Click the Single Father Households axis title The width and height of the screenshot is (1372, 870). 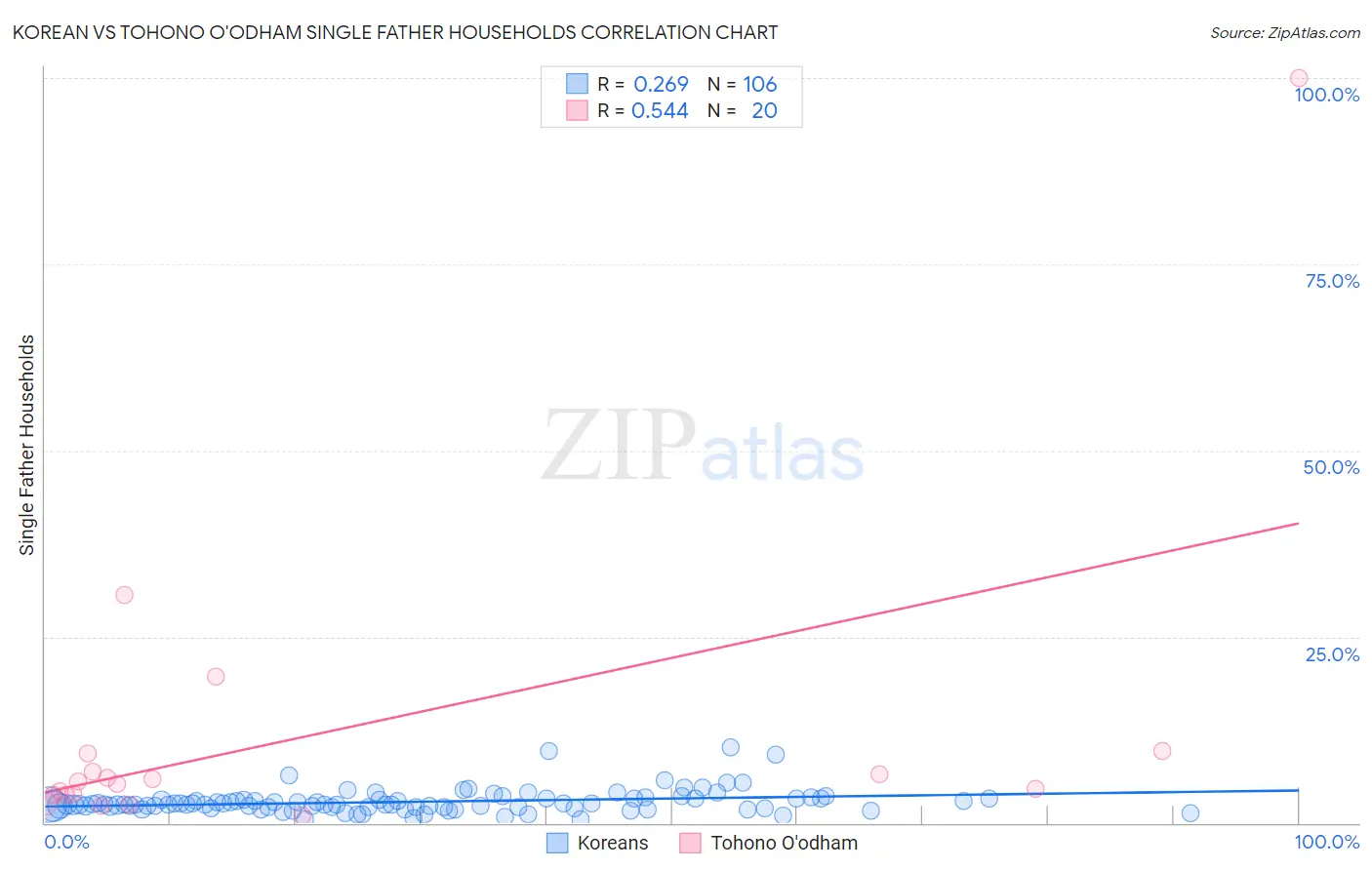[27, 445]
